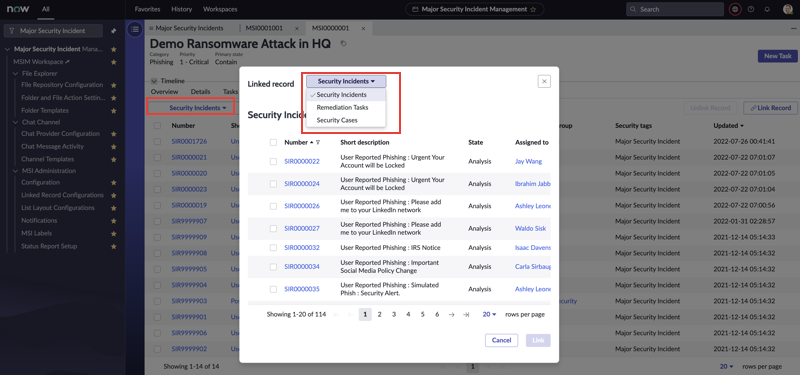This screenshot has height=375, width=800.
Task: Check the select-all box in dialog header
Action: point(273,142)
